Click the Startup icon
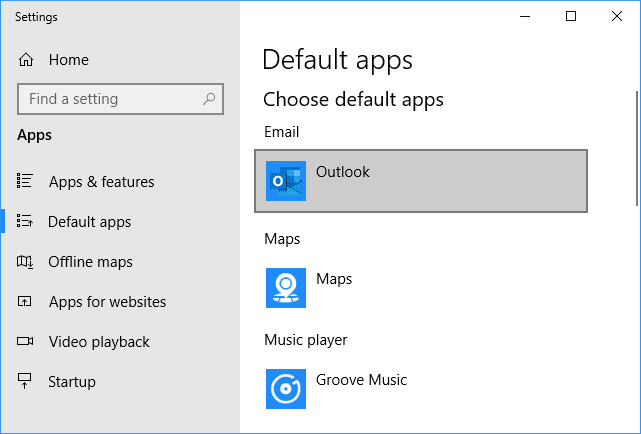 point(25,380)
